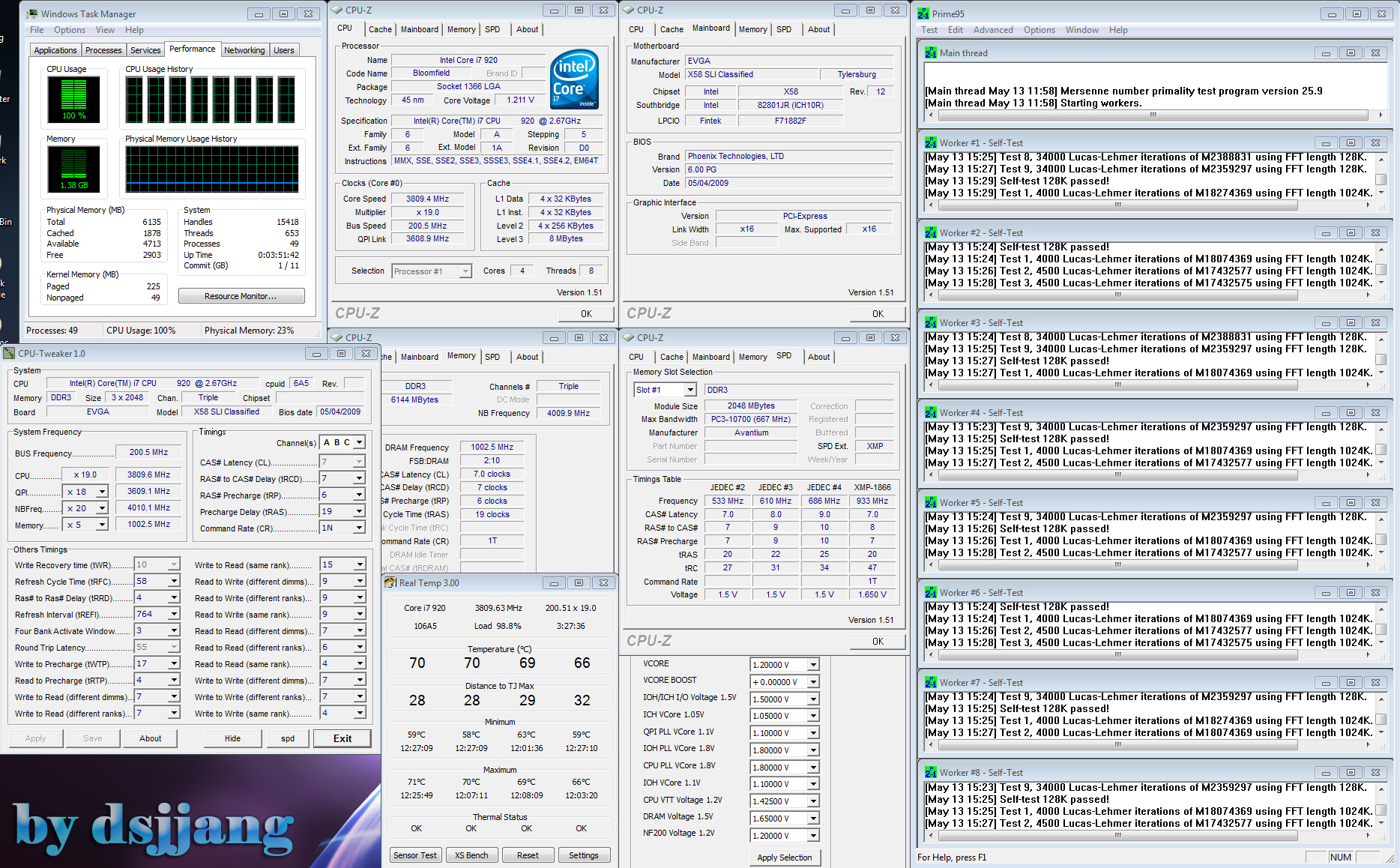The width and height of the screenshot is (1400, 868).
Task: Click the Main thread horizontal scrollbar
Action: [x=1153, y=115]
